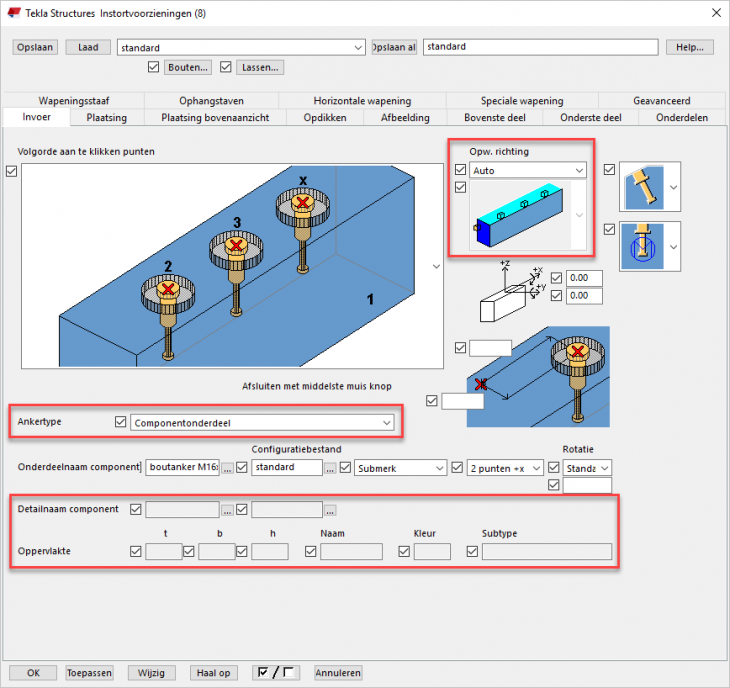The width and height of the screenshot is (730, 688).
Task: Click the Toepassen button
Action: 90,673
